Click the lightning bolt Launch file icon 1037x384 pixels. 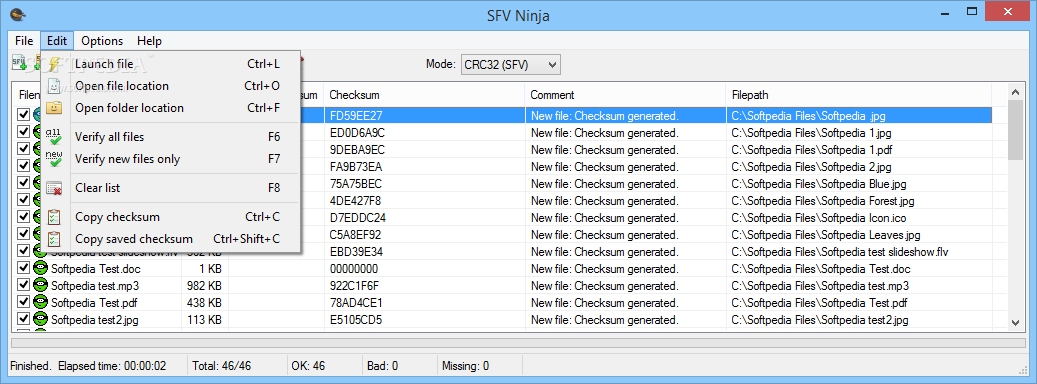[54, 64]
